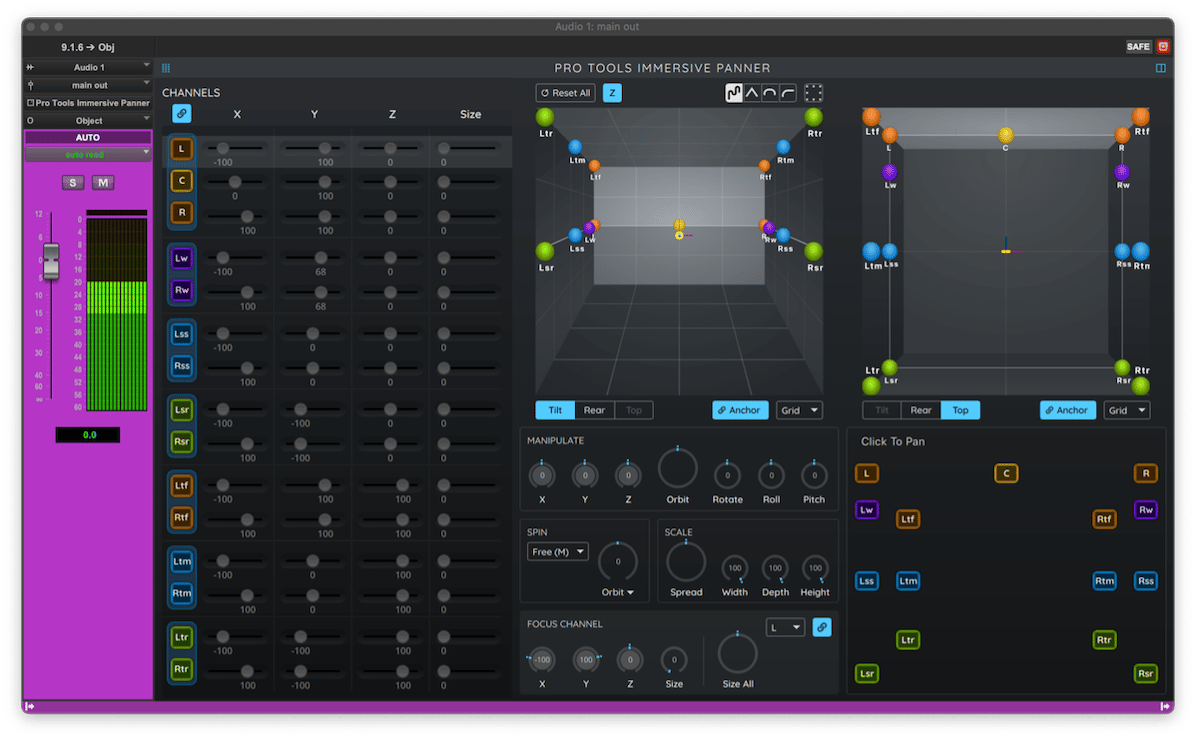Toggle the SAFE automation button

[1138, 47]
